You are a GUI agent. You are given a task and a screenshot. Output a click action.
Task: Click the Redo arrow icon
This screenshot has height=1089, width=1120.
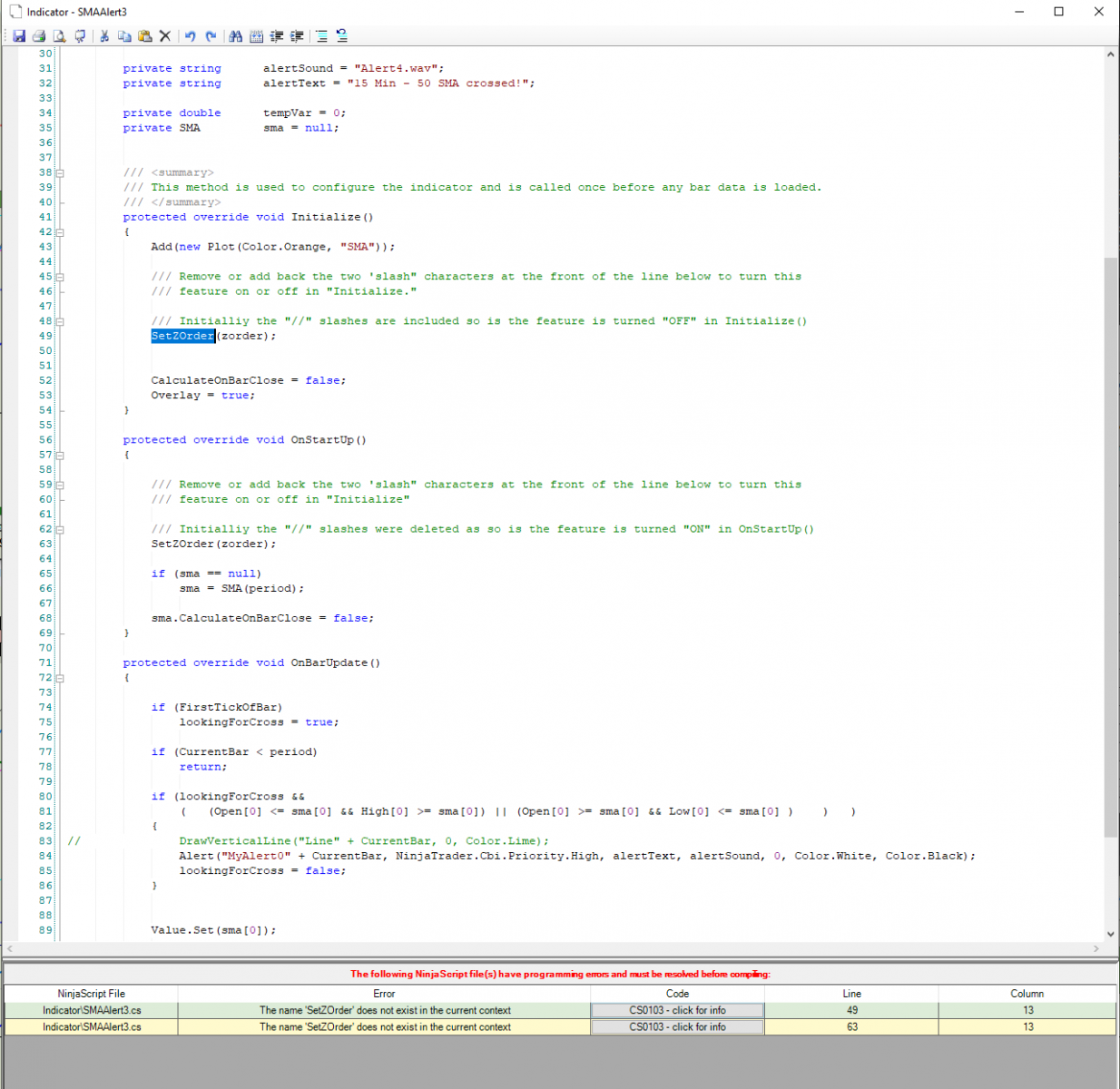pyautogui.click(x=211, y=36)
